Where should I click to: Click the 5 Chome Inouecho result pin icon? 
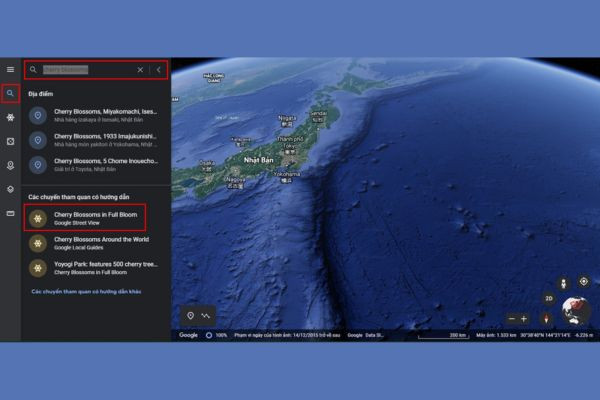pyautogui.click(x=38, y=165)
